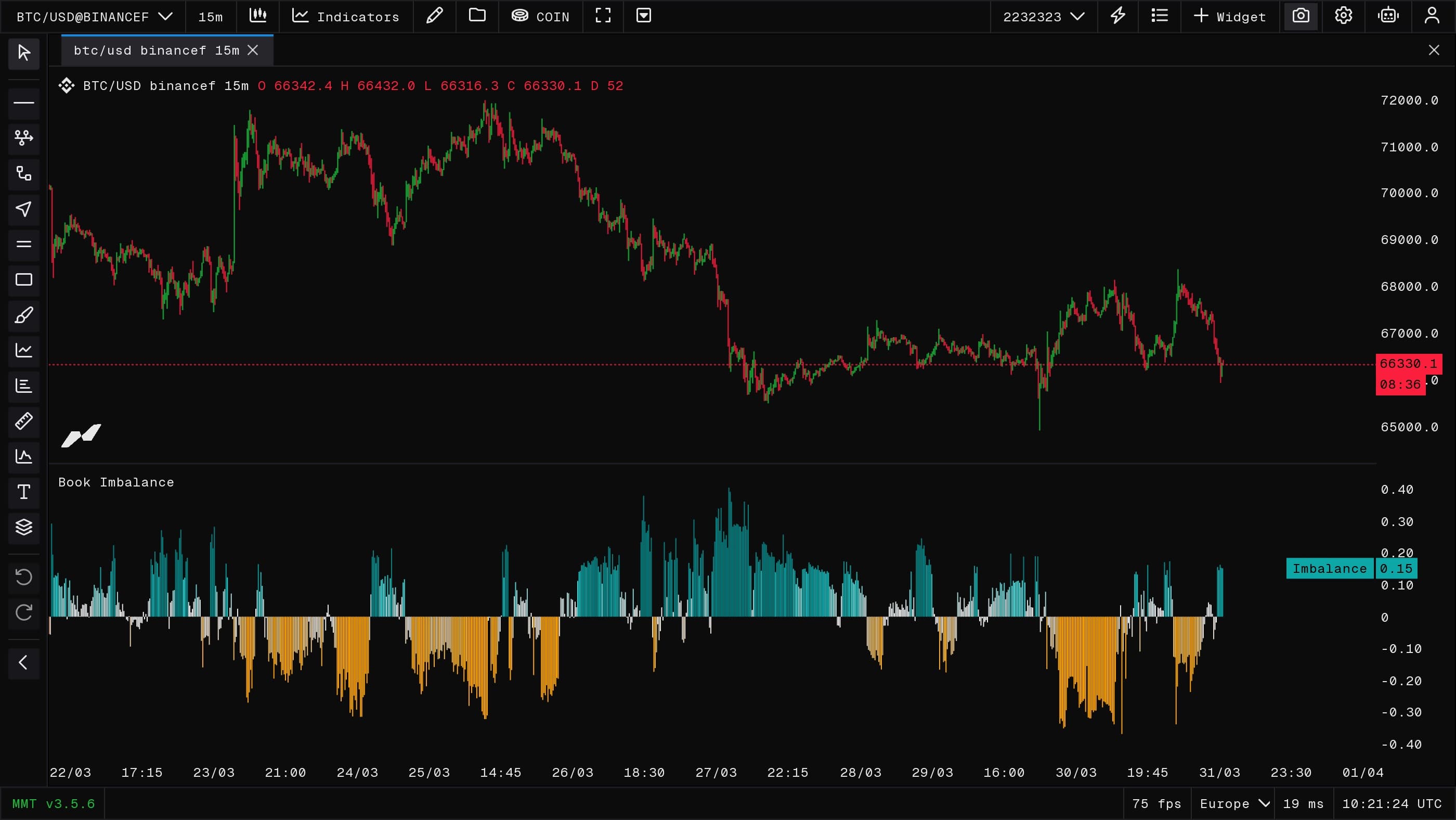Select the rectangle drawing tool

(x=24, y=279)
